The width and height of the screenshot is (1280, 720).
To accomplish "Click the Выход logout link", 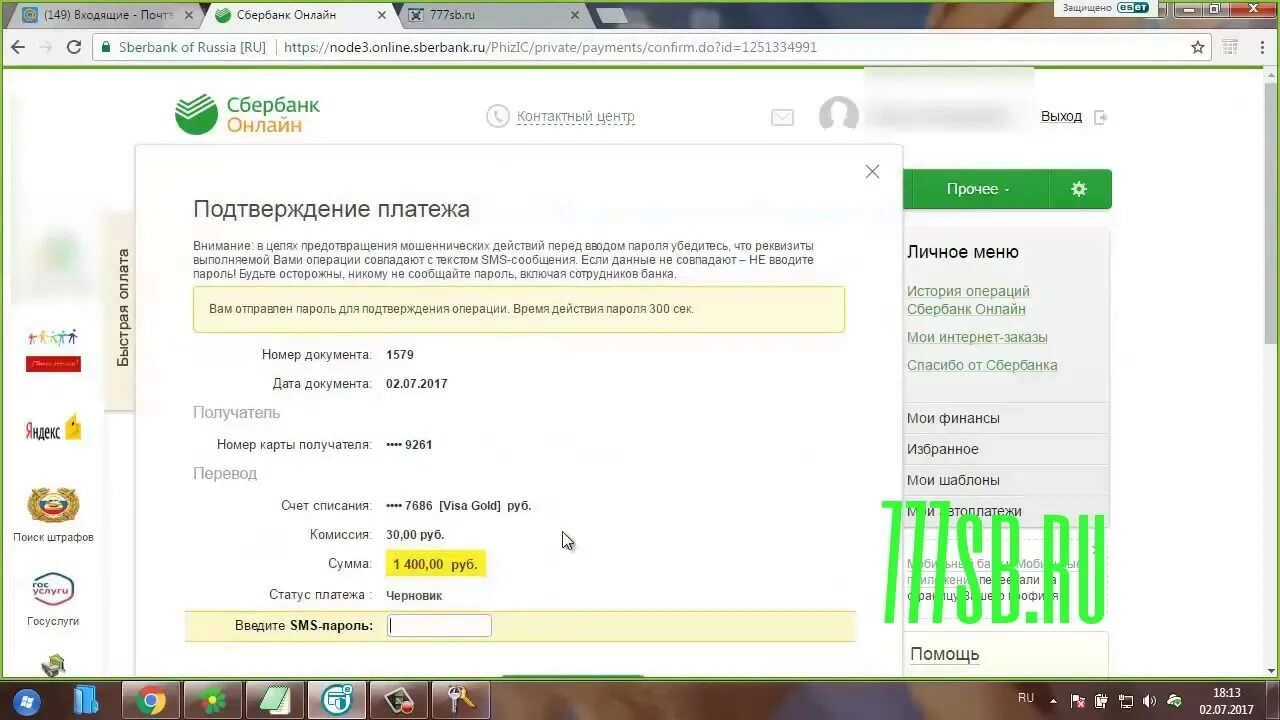I will [x=1061, y=116].
